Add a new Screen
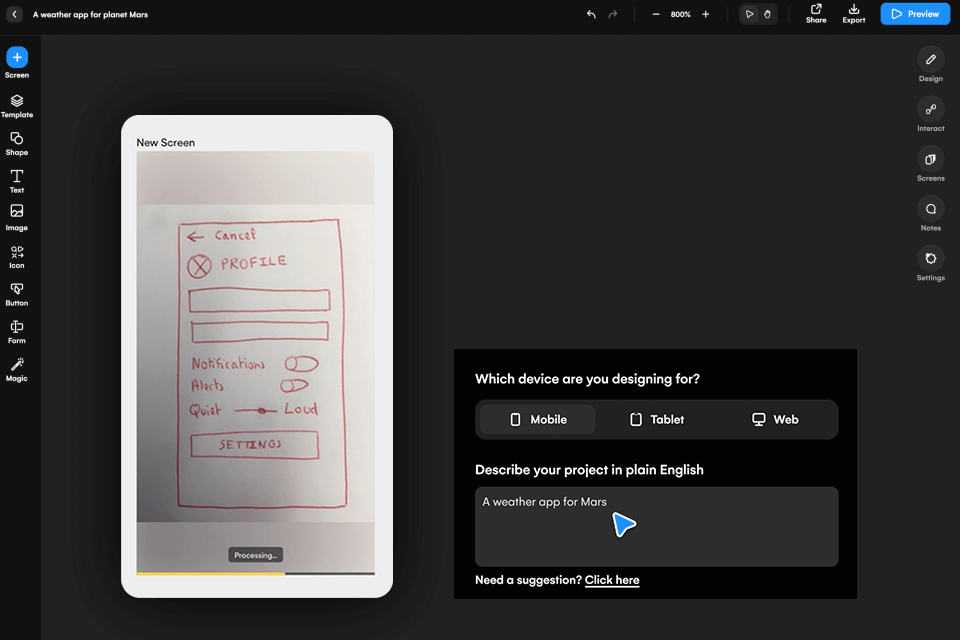 coord(17,62)
